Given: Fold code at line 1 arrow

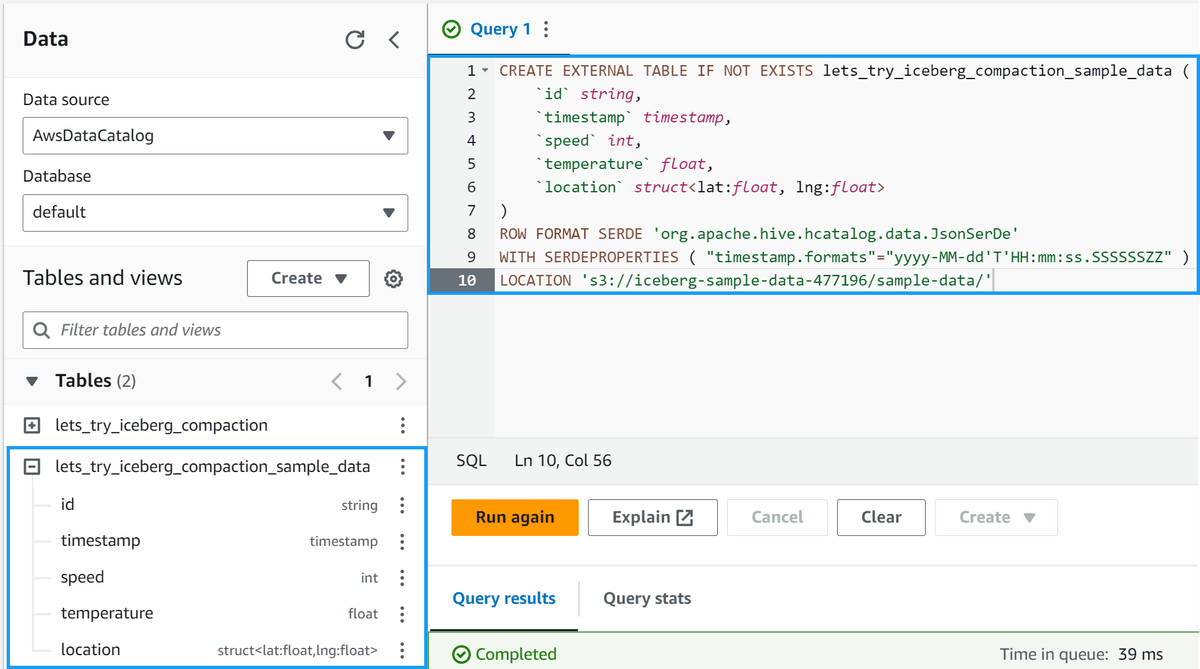Looking at the screenshot, I should click(485, 72).
